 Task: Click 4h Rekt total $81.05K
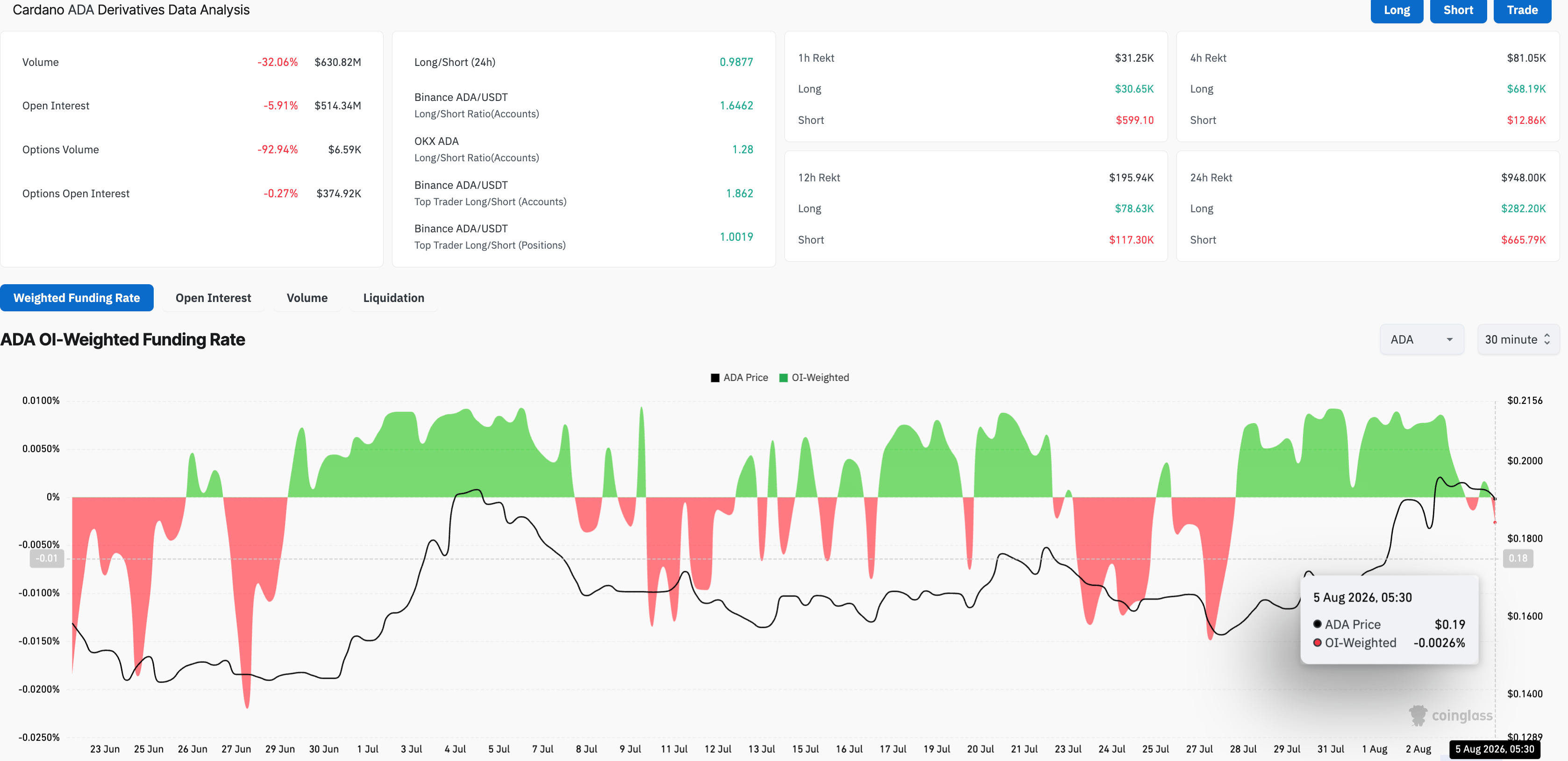1526,58
